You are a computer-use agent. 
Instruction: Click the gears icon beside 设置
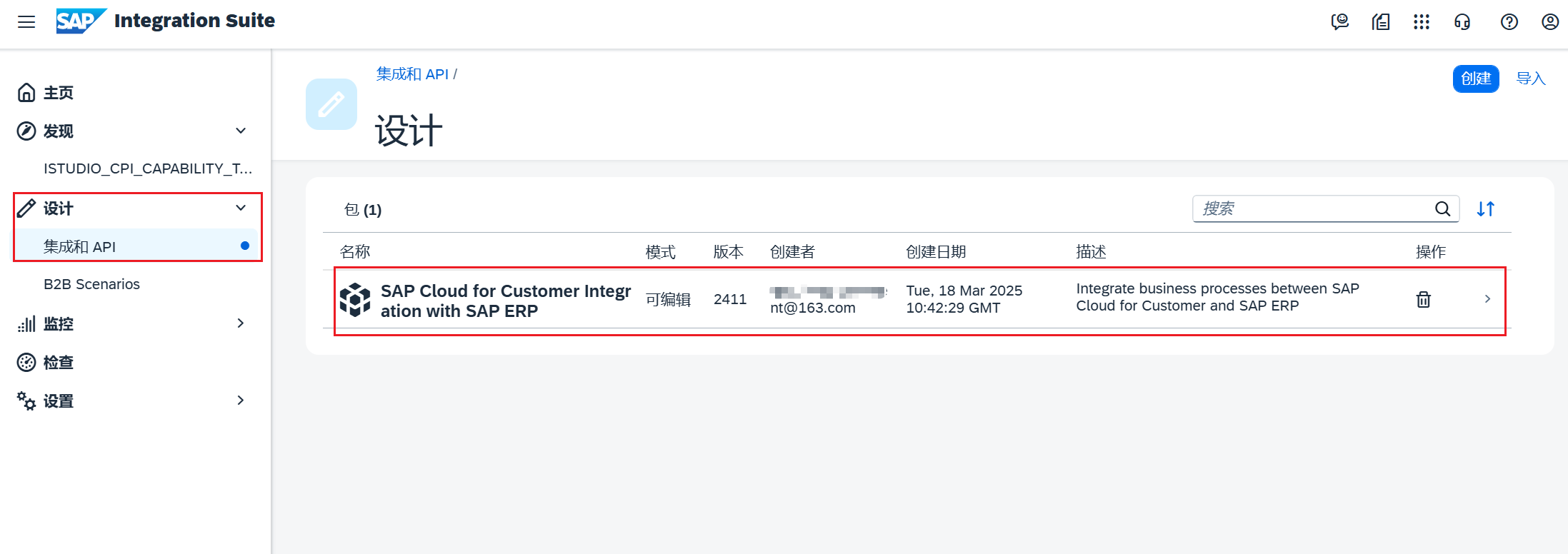click(26, 401)
